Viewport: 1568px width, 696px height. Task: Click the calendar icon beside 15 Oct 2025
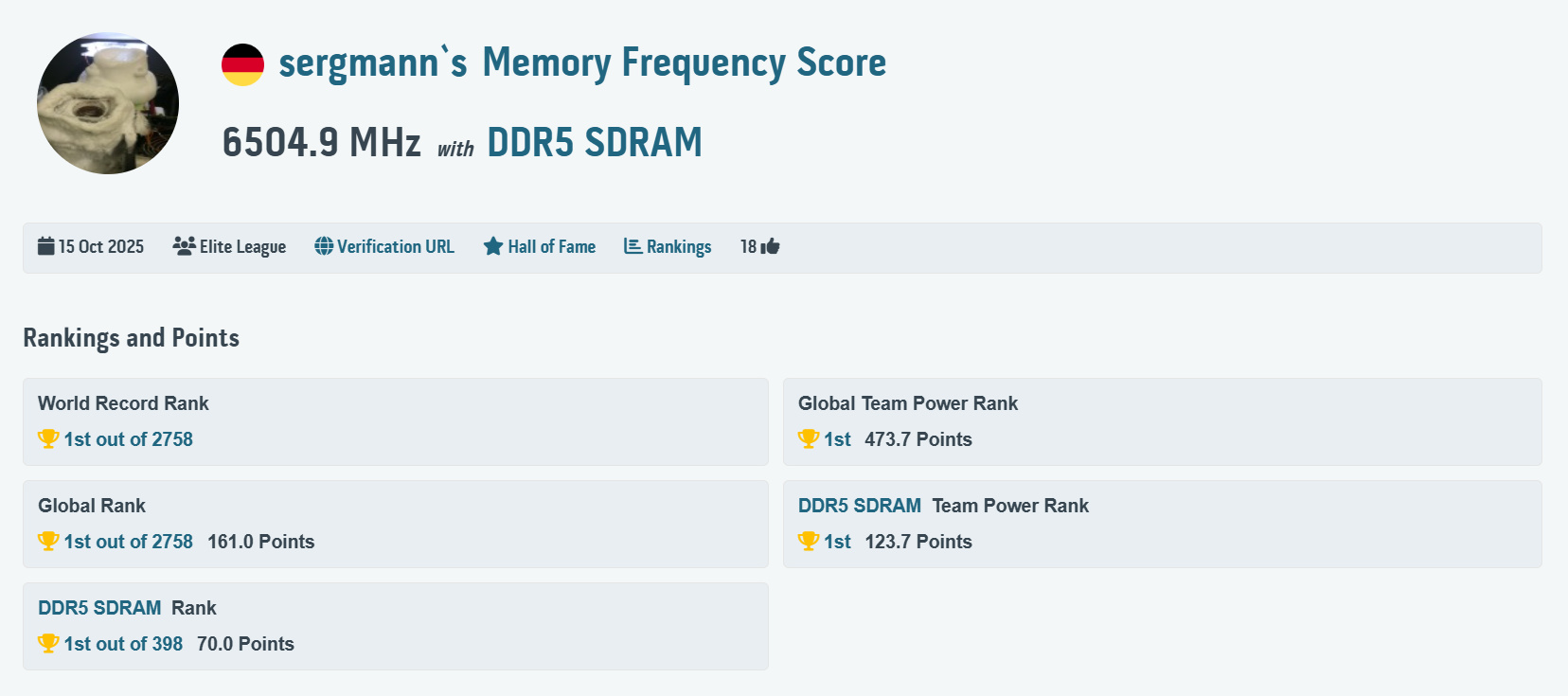click(45, 246)
